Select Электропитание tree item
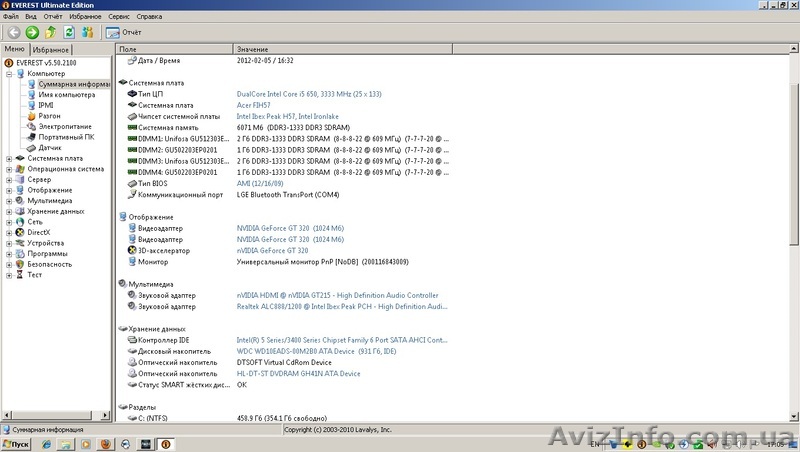 (65, 127)
